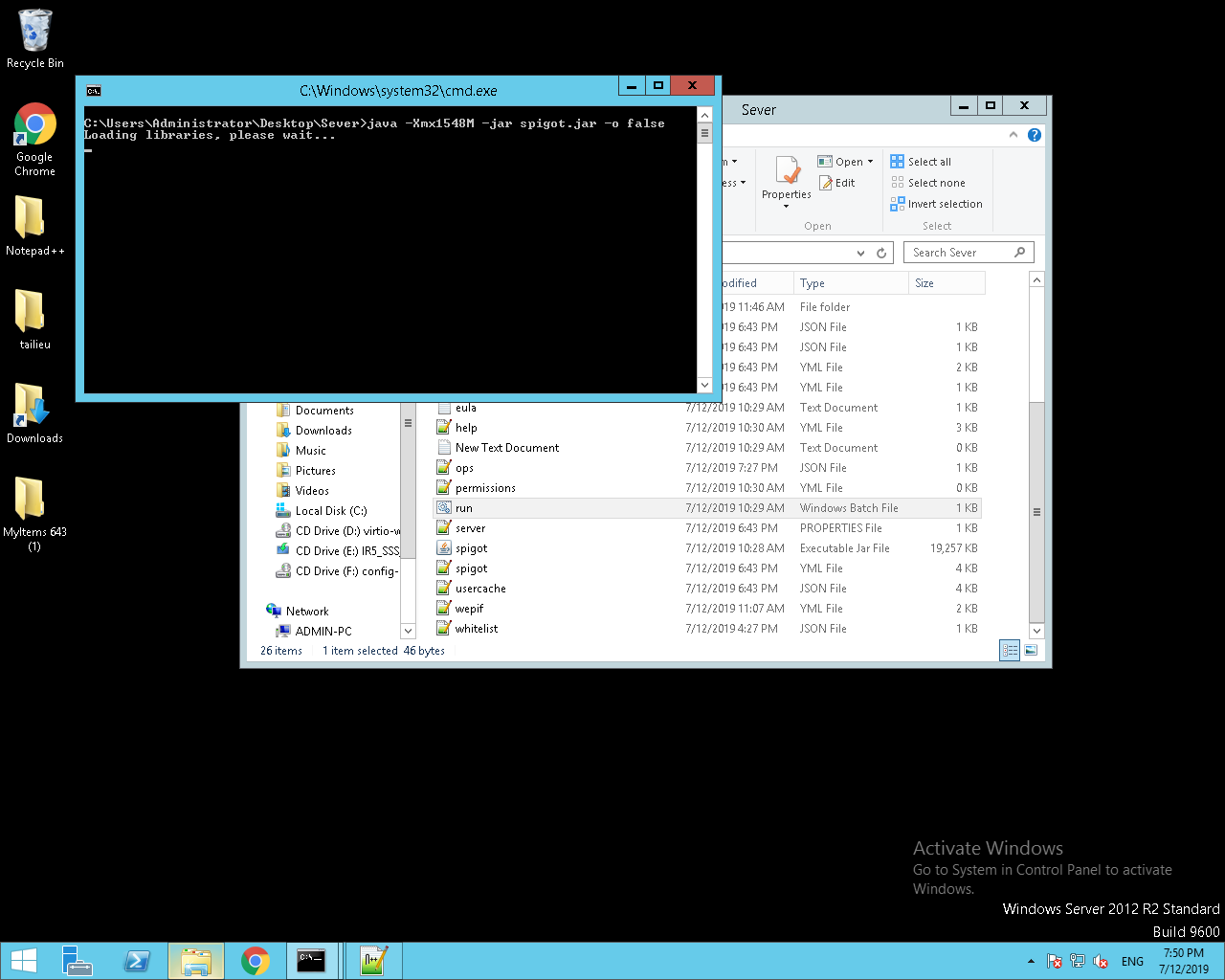Click the Help question mark icon

(x=1034, y=135)
